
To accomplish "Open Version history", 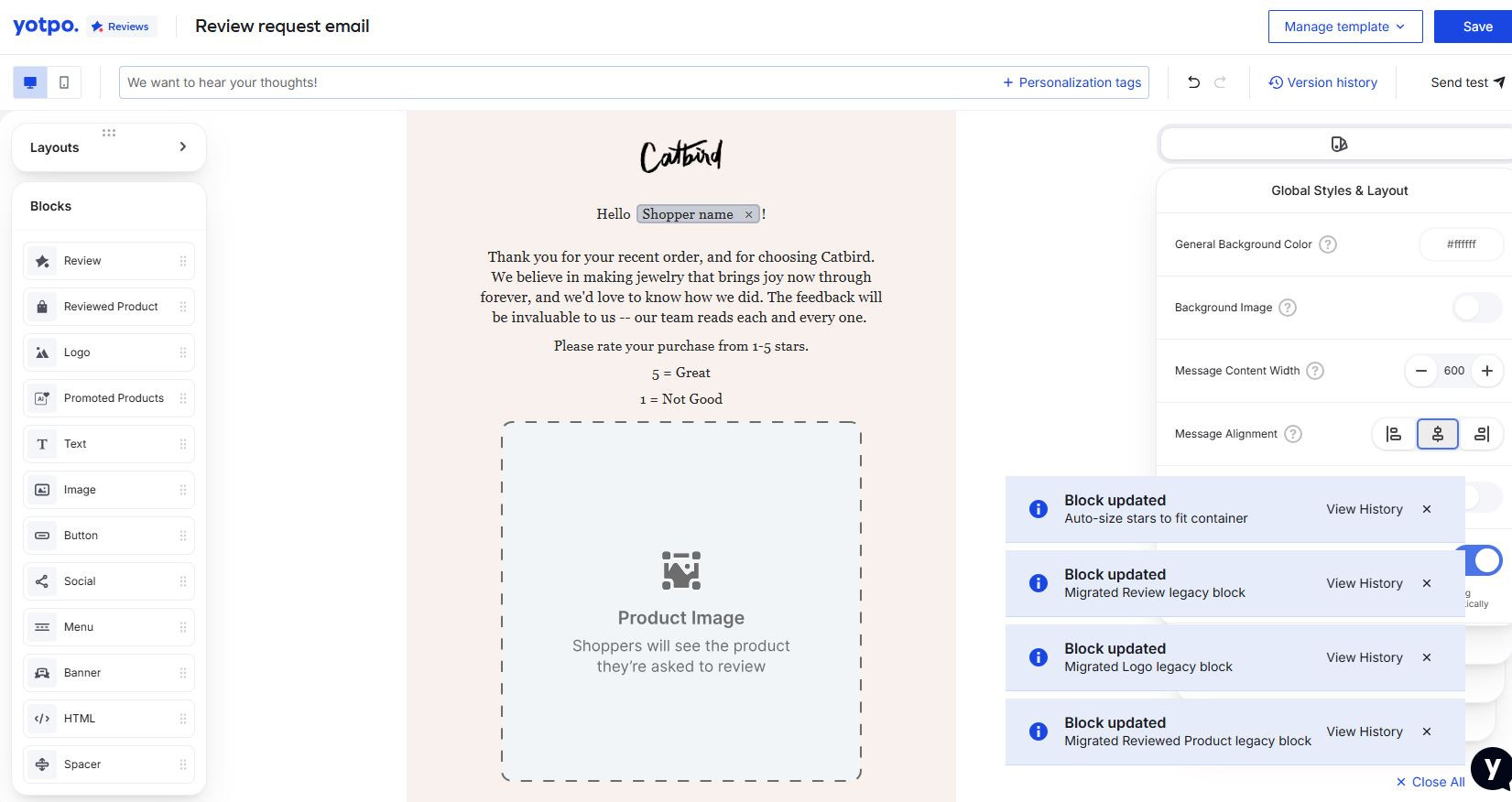I will point(1322,82).
